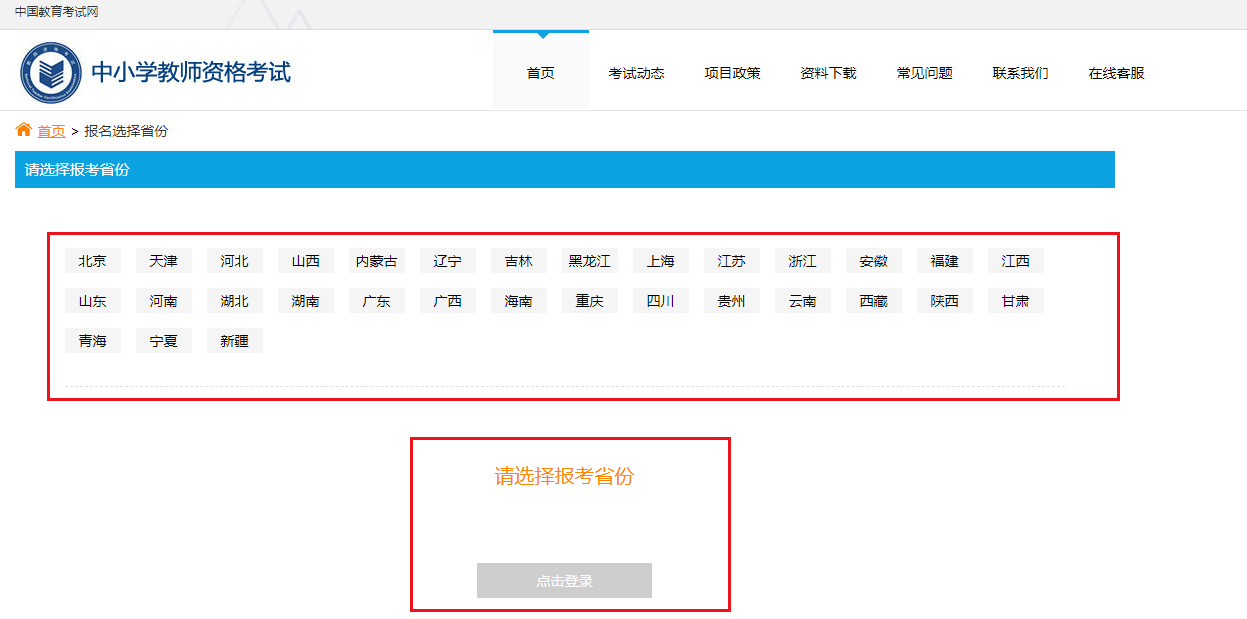Click 中国教育考试网 link at top
Image resolution: width=1247 pixels, height=619 pixels.
click(x=57, y=12)
